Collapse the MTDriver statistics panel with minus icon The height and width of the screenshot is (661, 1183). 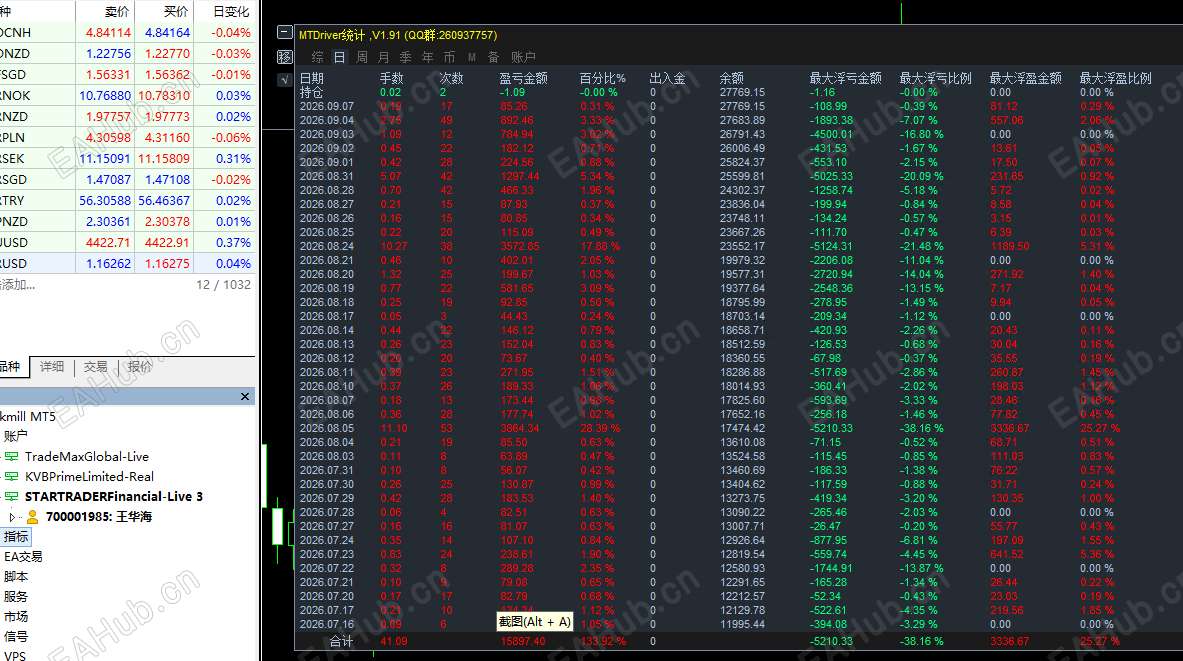[284, 32]
